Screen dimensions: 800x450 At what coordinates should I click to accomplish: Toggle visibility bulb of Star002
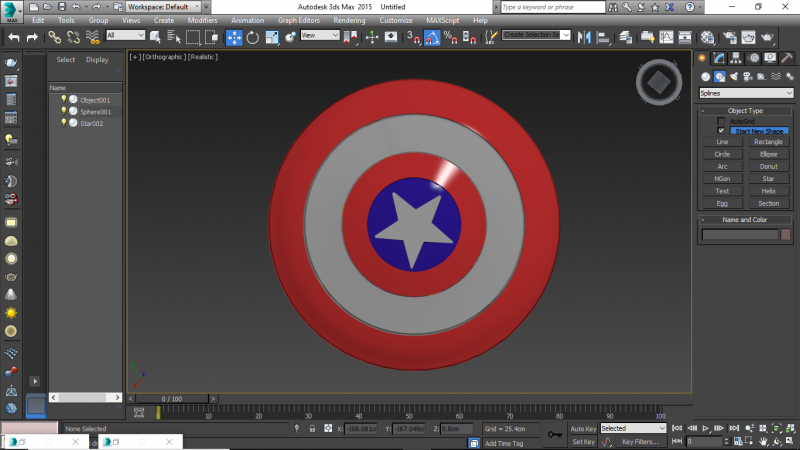[x=64, y=123]
